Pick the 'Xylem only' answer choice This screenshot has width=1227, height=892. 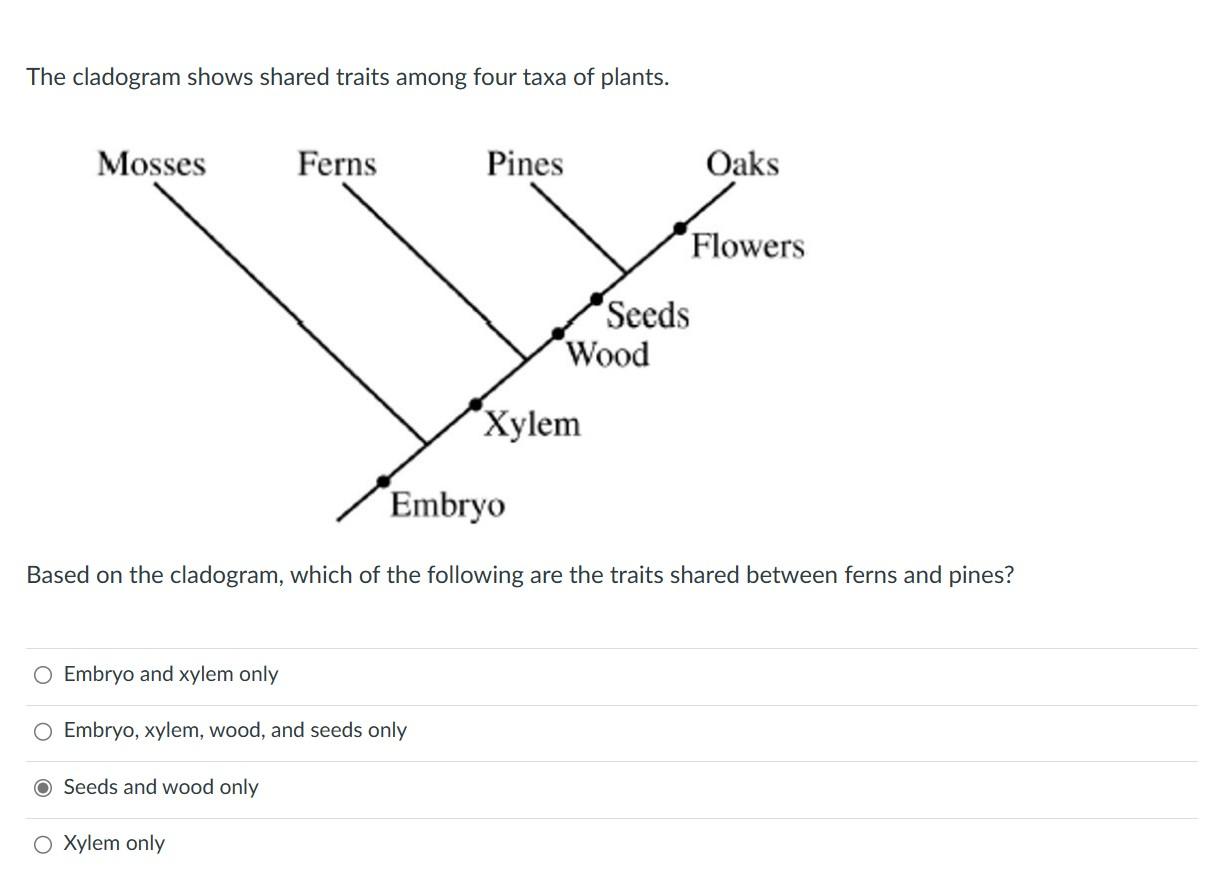point(42,843)
